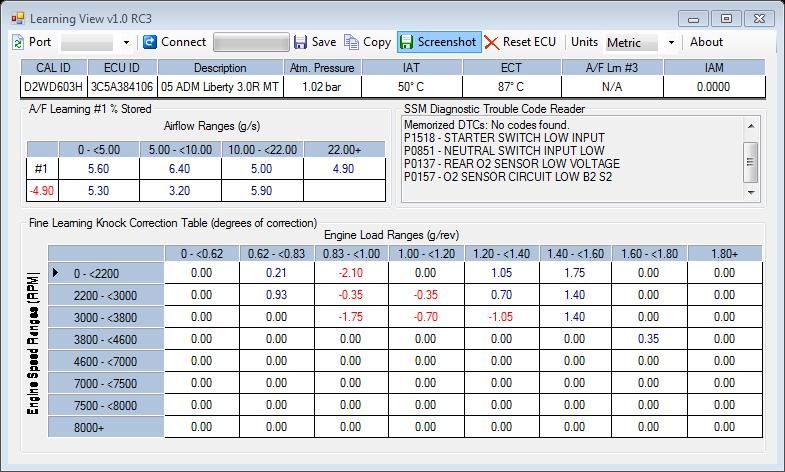The width and height of the screenshot is (785, 472).
Task: Select the CAL ID column header
Action: pos(54,67)
